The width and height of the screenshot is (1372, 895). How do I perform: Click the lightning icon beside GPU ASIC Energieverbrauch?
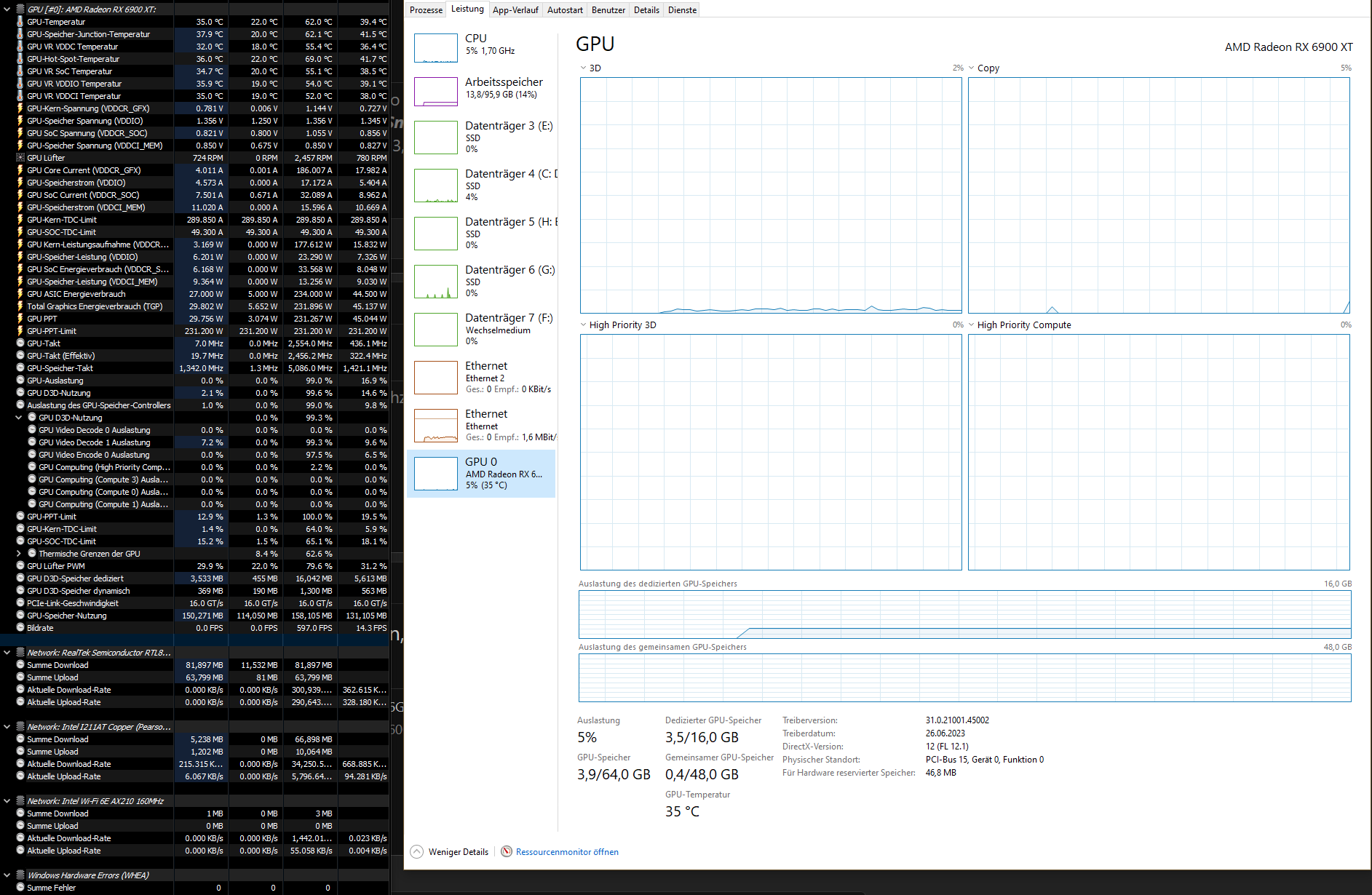[x=20, y=294]
